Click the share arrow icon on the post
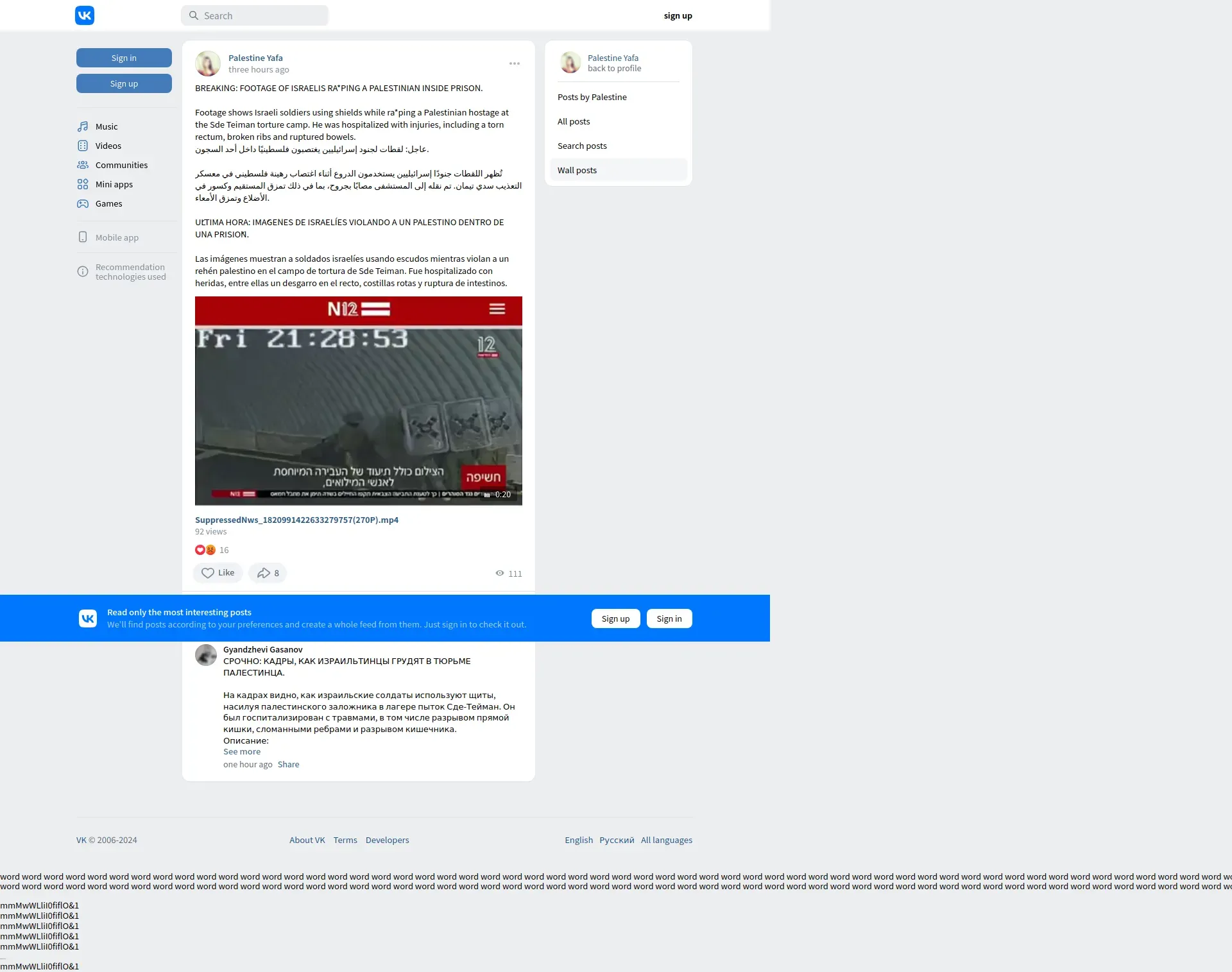Screen dimensions: 1232x972 (263, 573)
